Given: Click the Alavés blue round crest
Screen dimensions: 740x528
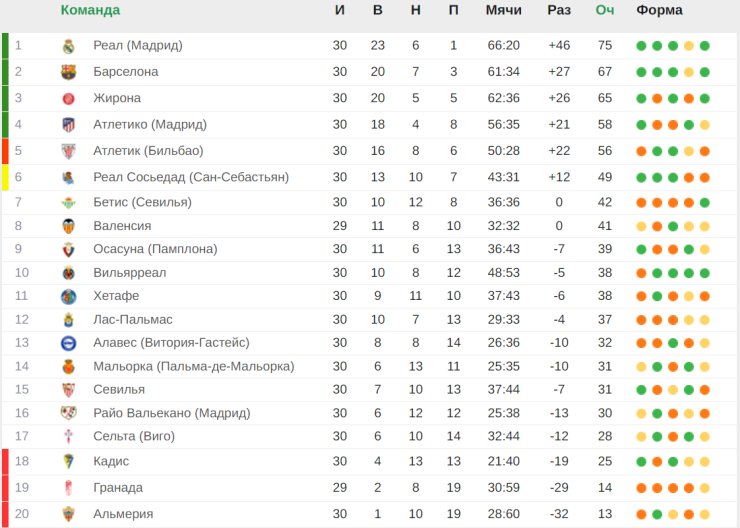Looking at the screenshot, I should click(x=68, y=343).
